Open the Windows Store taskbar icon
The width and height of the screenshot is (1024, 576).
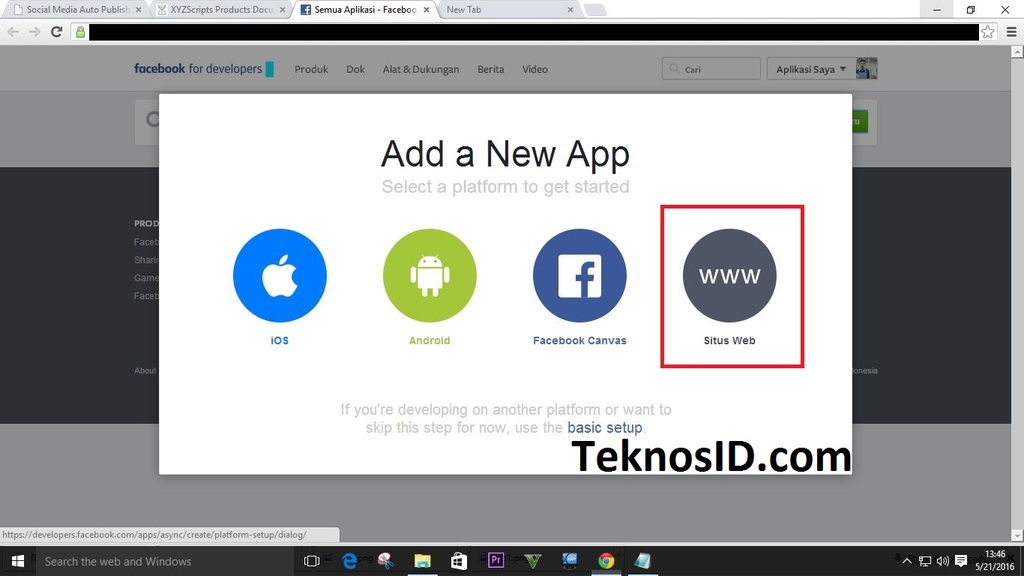tap(459, 561)
